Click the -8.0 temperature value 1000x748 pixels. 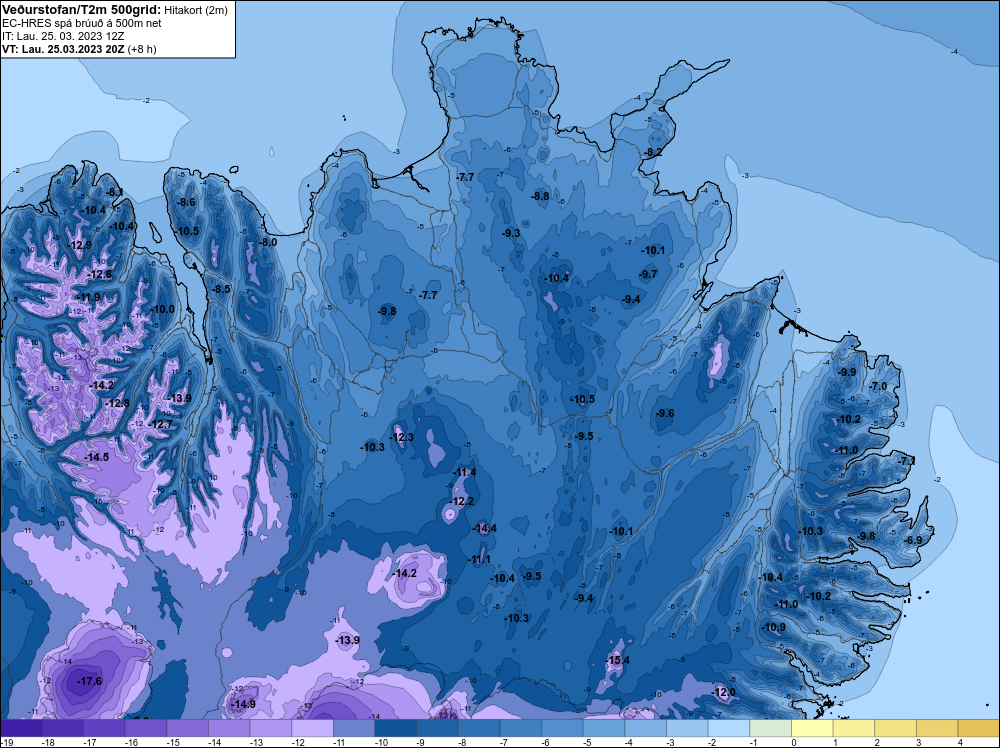click(268, 242)
